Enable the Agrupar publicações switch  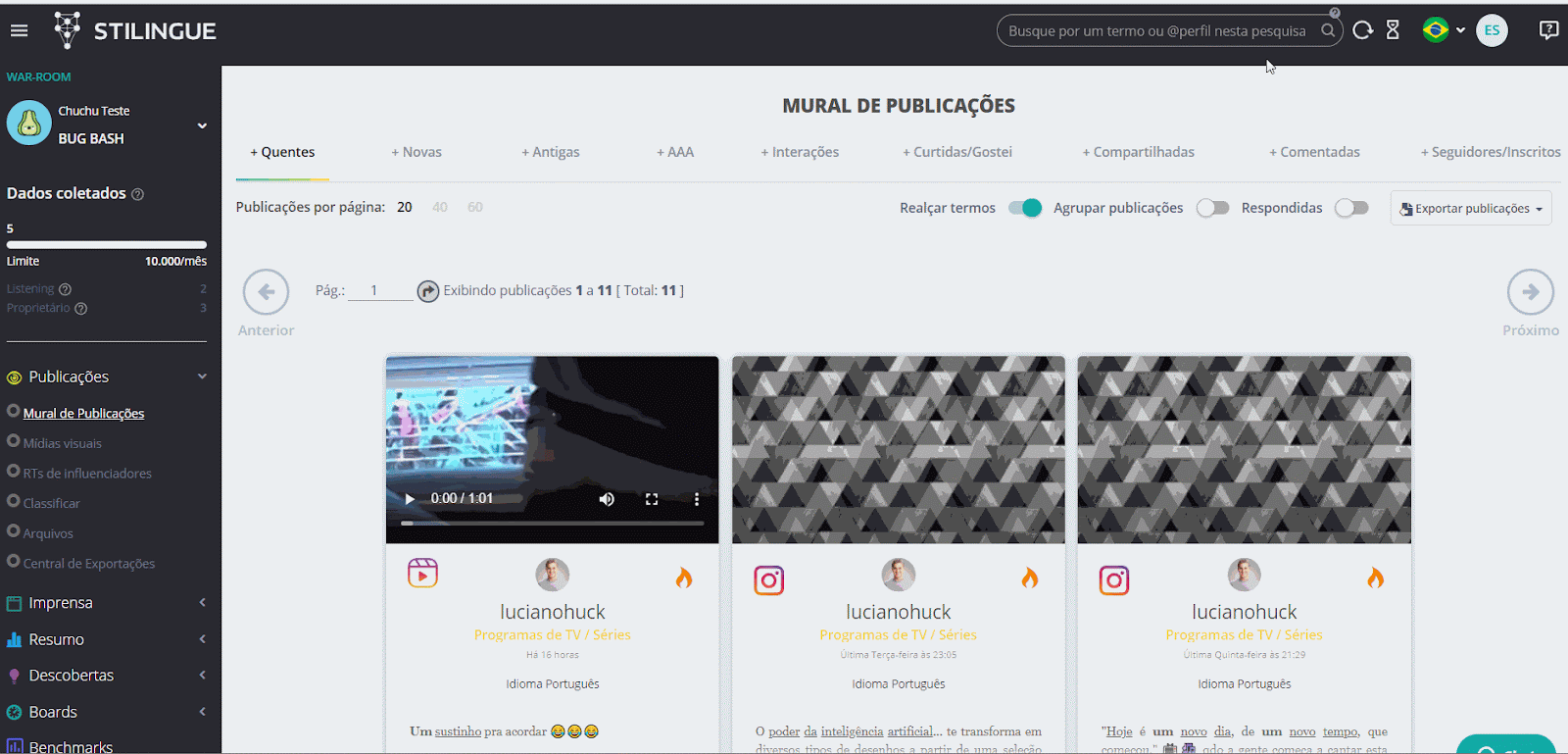[x=1212, y=208]
